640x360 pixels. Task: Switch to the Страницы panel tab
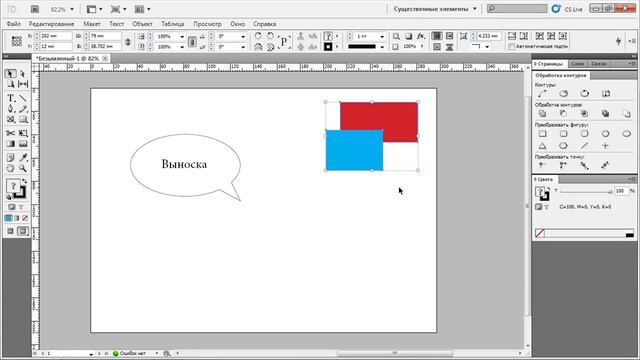549,64
